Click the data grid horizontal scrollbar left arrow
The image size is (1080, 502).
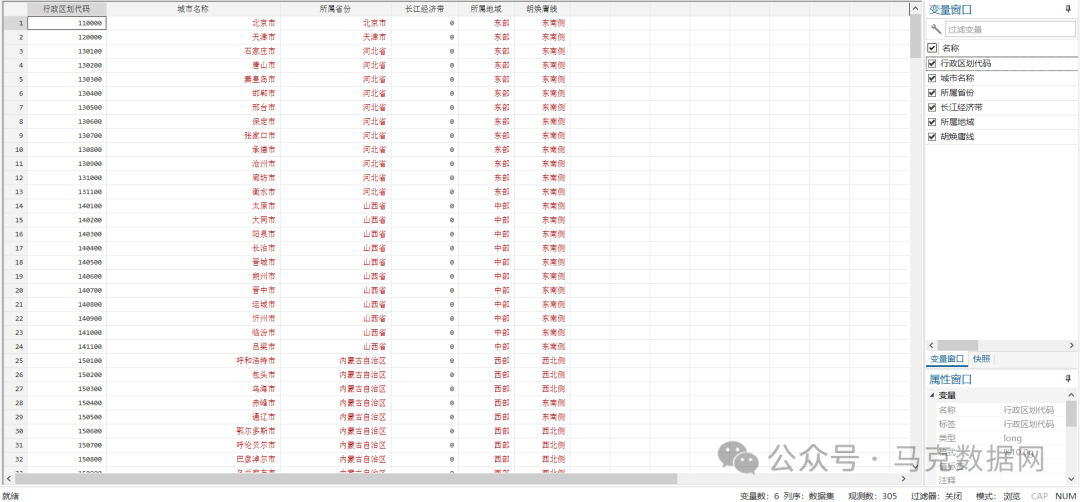9,478
